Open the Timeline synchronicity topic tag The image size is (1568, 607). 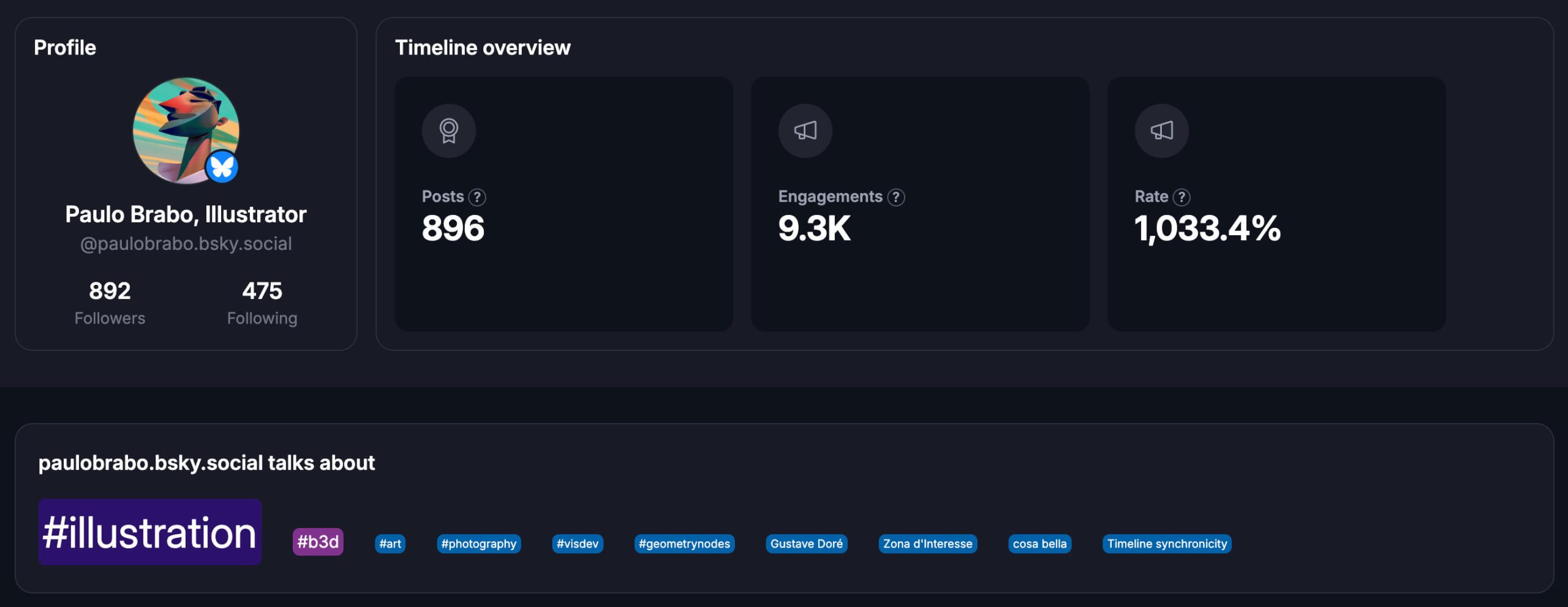(x=1167, y=544)
